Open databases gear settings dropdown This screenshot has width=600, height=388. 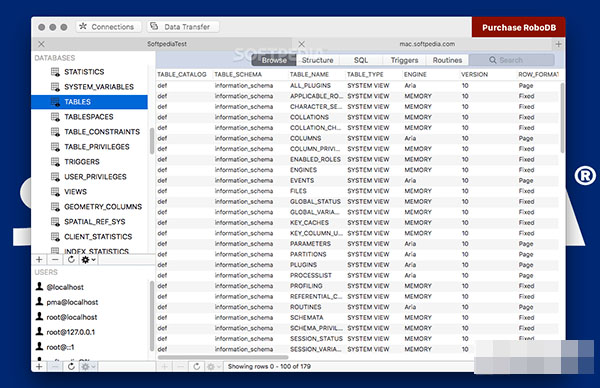pyautogui.click(x=88, y=260)
